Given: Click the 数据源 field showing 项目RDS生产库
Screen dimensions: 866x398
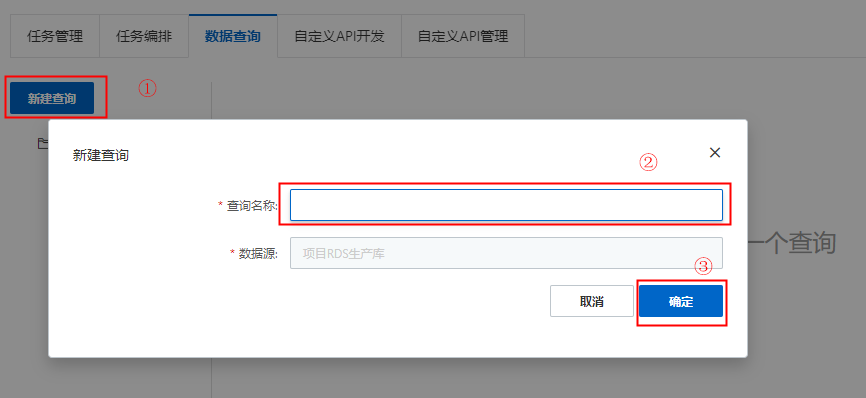Looking at the screenshot, I should click(x=506, y=253).
